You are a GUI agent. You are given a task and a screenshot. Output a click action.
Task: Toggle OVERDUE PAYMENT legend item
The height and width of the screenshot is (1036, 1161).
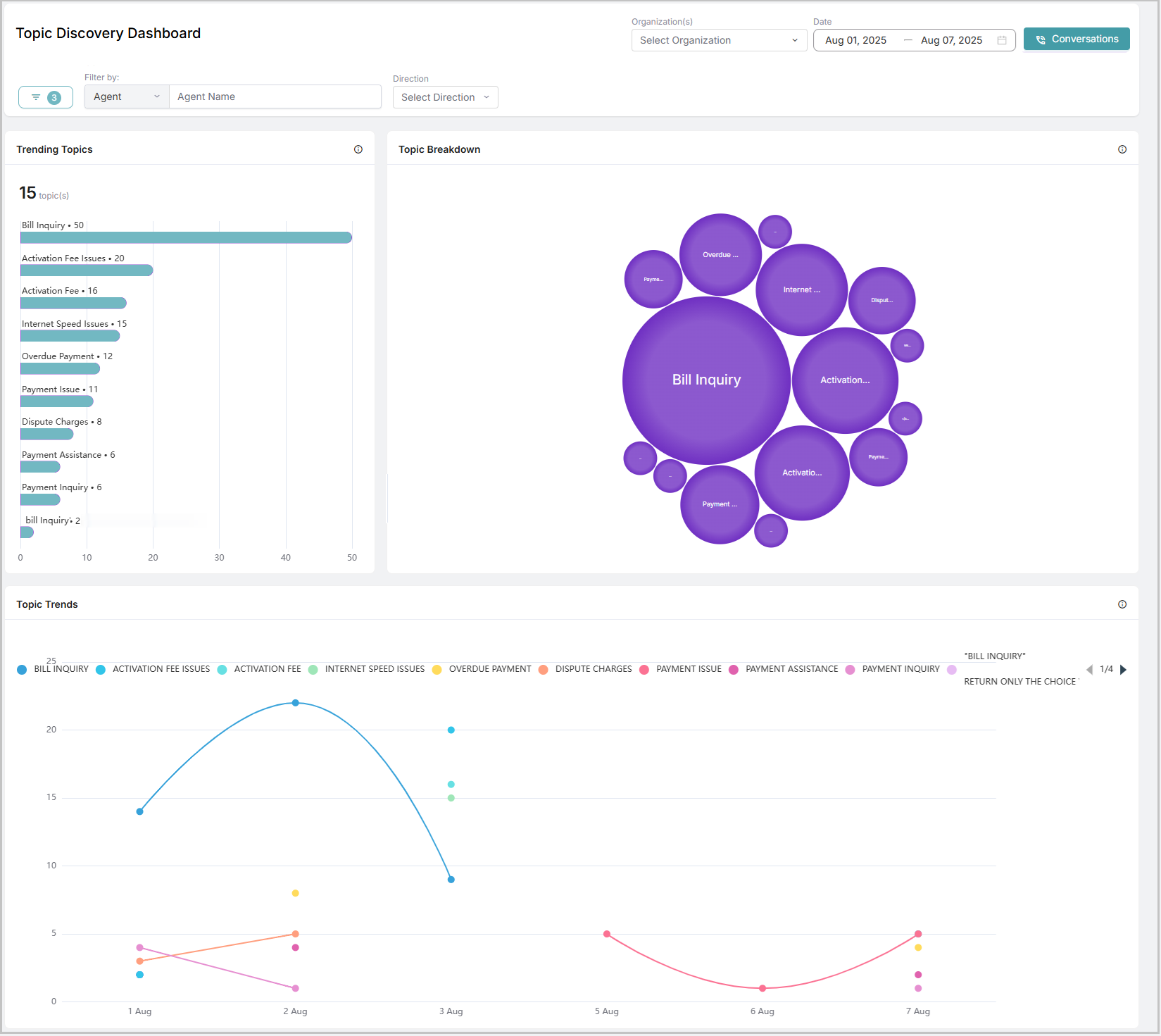482,669
